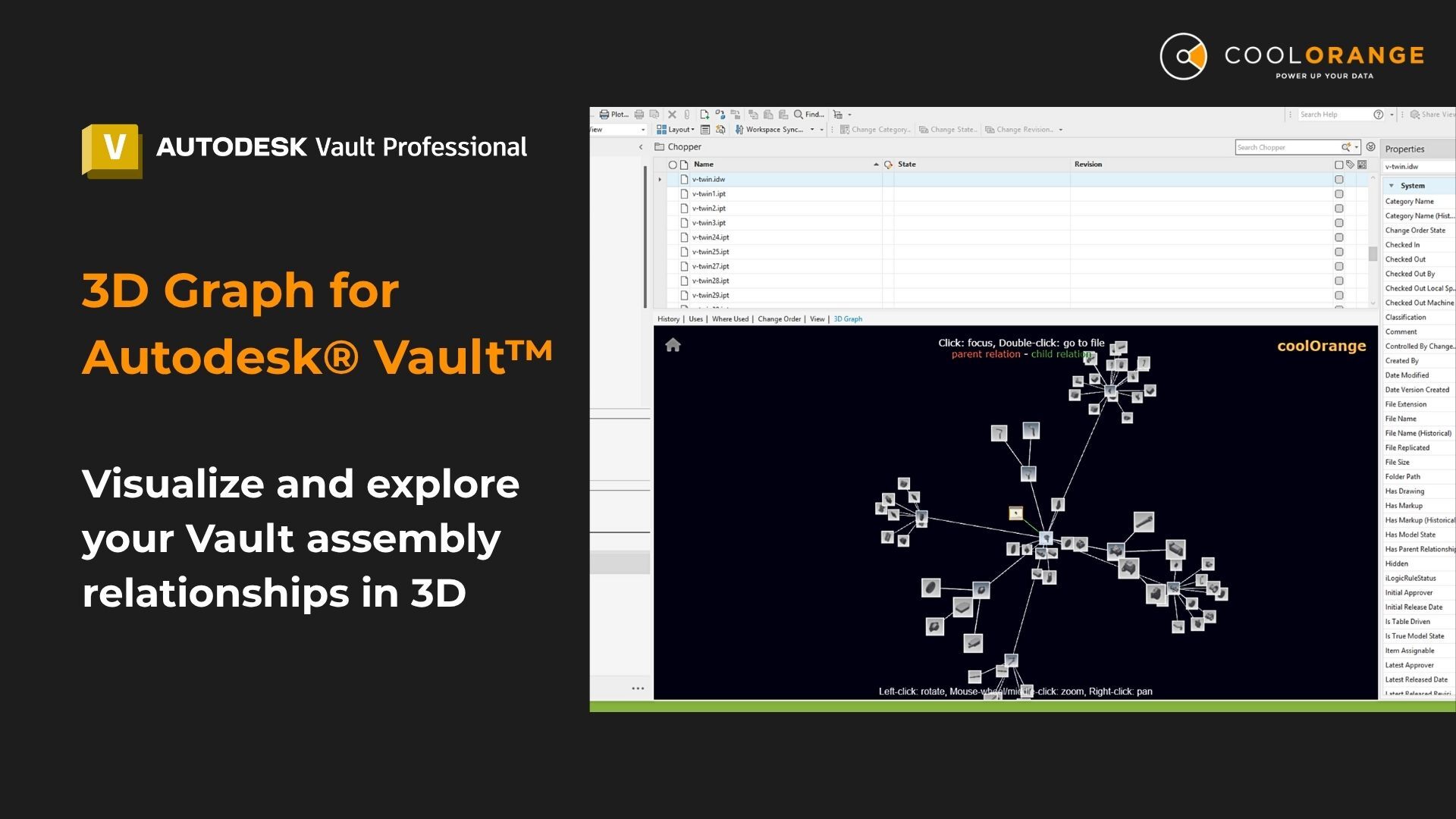The height and width of the screenshot is (819, 1456).
Task: Collapse the left navigation pane chevron
Action: pyautogui.click(x=641, y=147)
